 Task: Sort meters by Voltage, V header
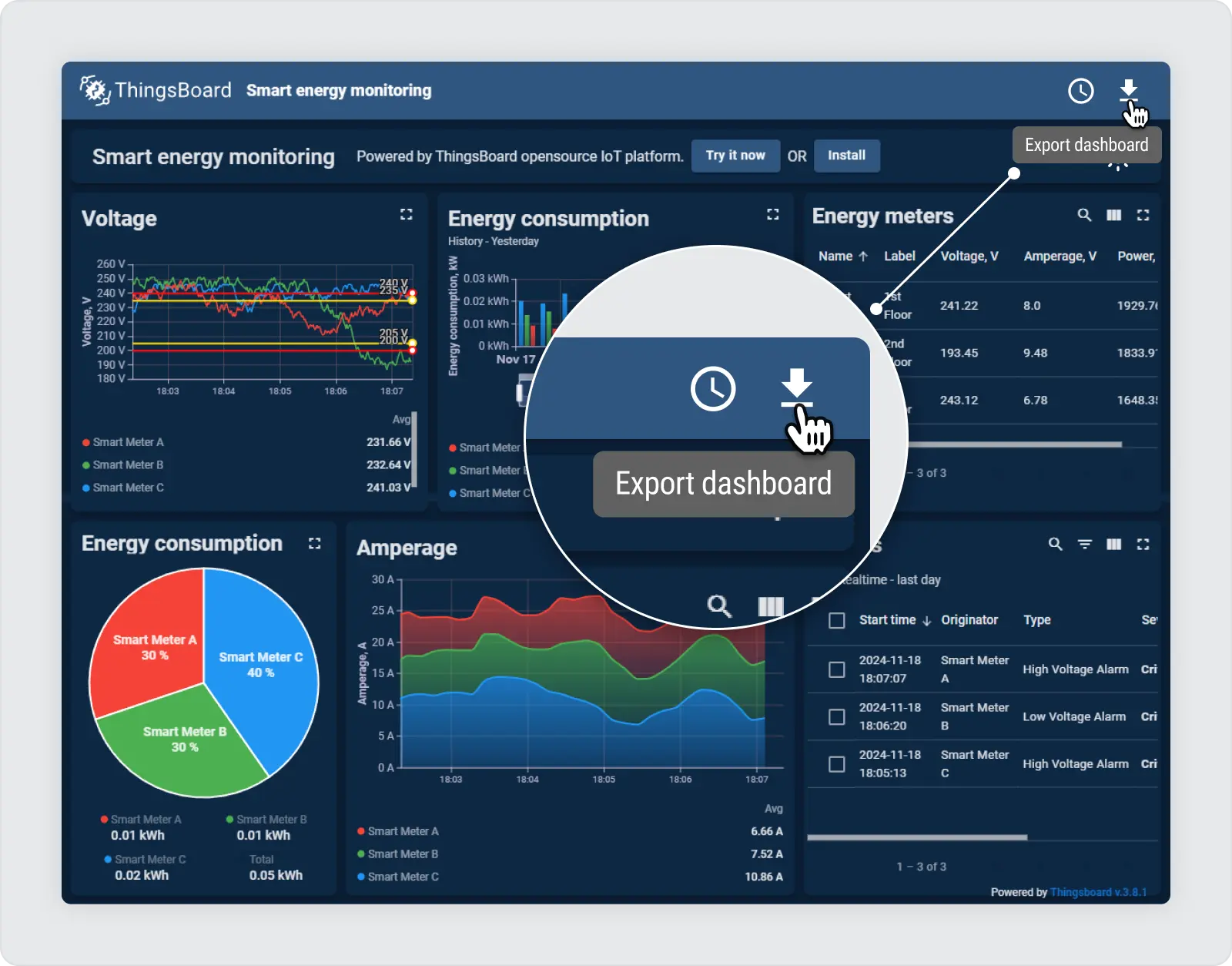pos(969,257)
